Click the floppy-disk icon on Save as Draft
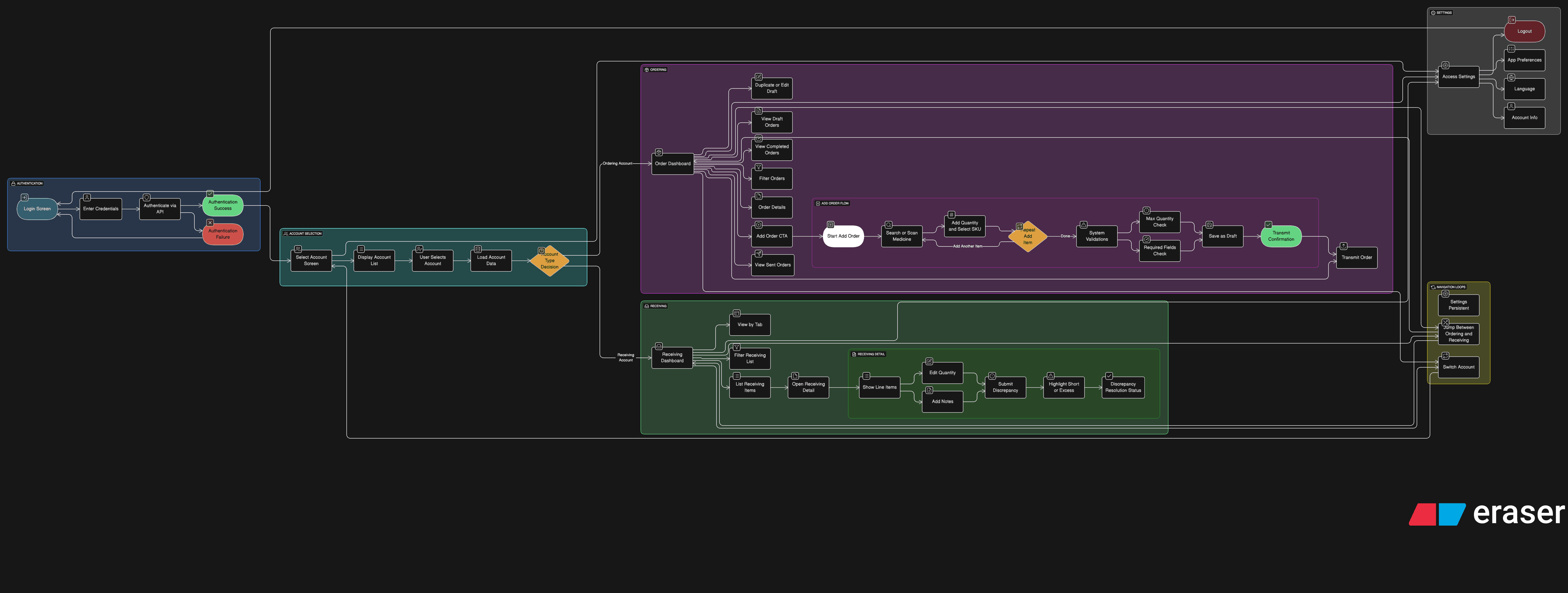The width and height of the screenshot is (1568, 593). tap(1209, 225)
